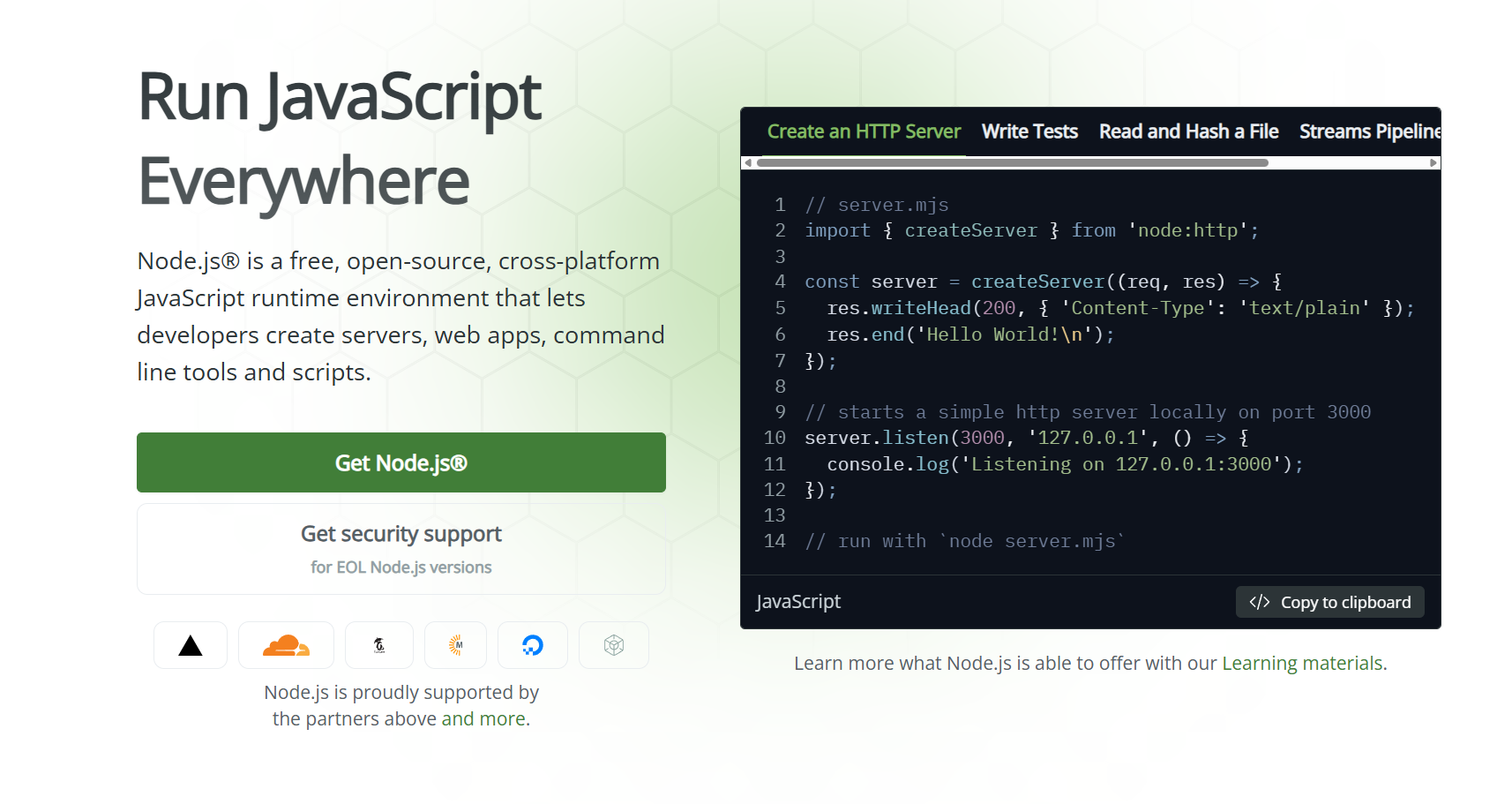Screen dimensions: 1512x804
Task: Click the JavaScript language label
Action: (798, 602)
